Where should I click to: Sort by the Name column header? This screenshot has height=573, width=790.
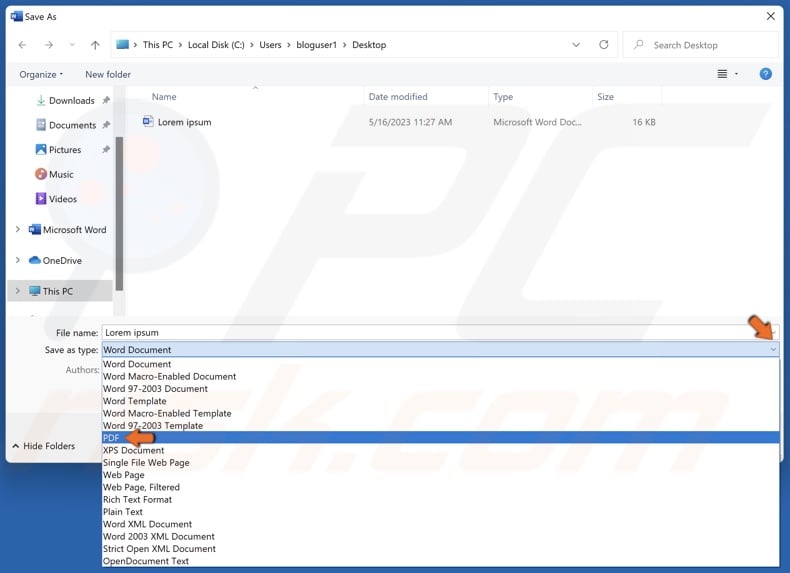tap(164, 97)
